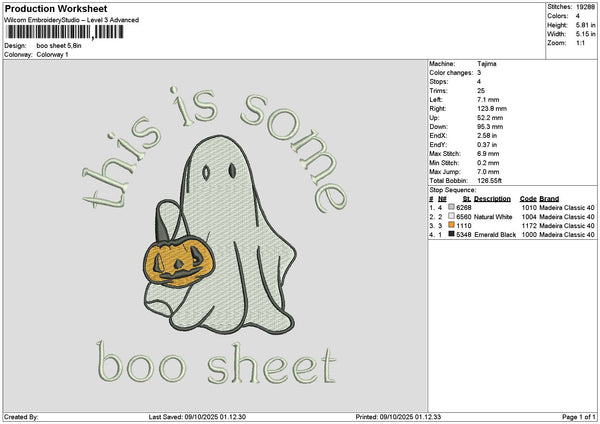Click the Down value 95.3 mm
Image resolution: width=600 pixels, height=424 pixels.
coord(490,127)
